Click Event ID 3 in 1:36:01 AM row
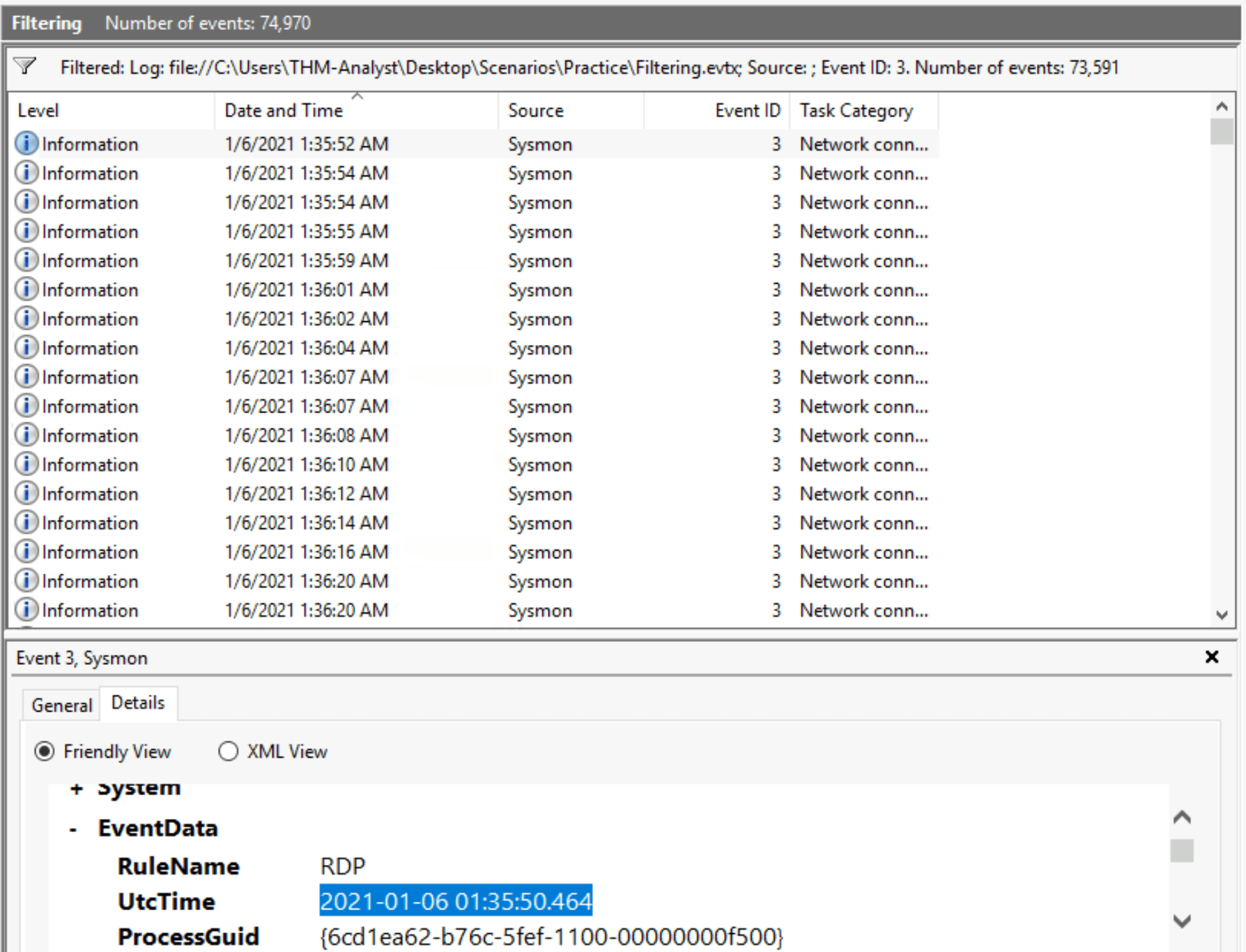 [x=776, y=289]
